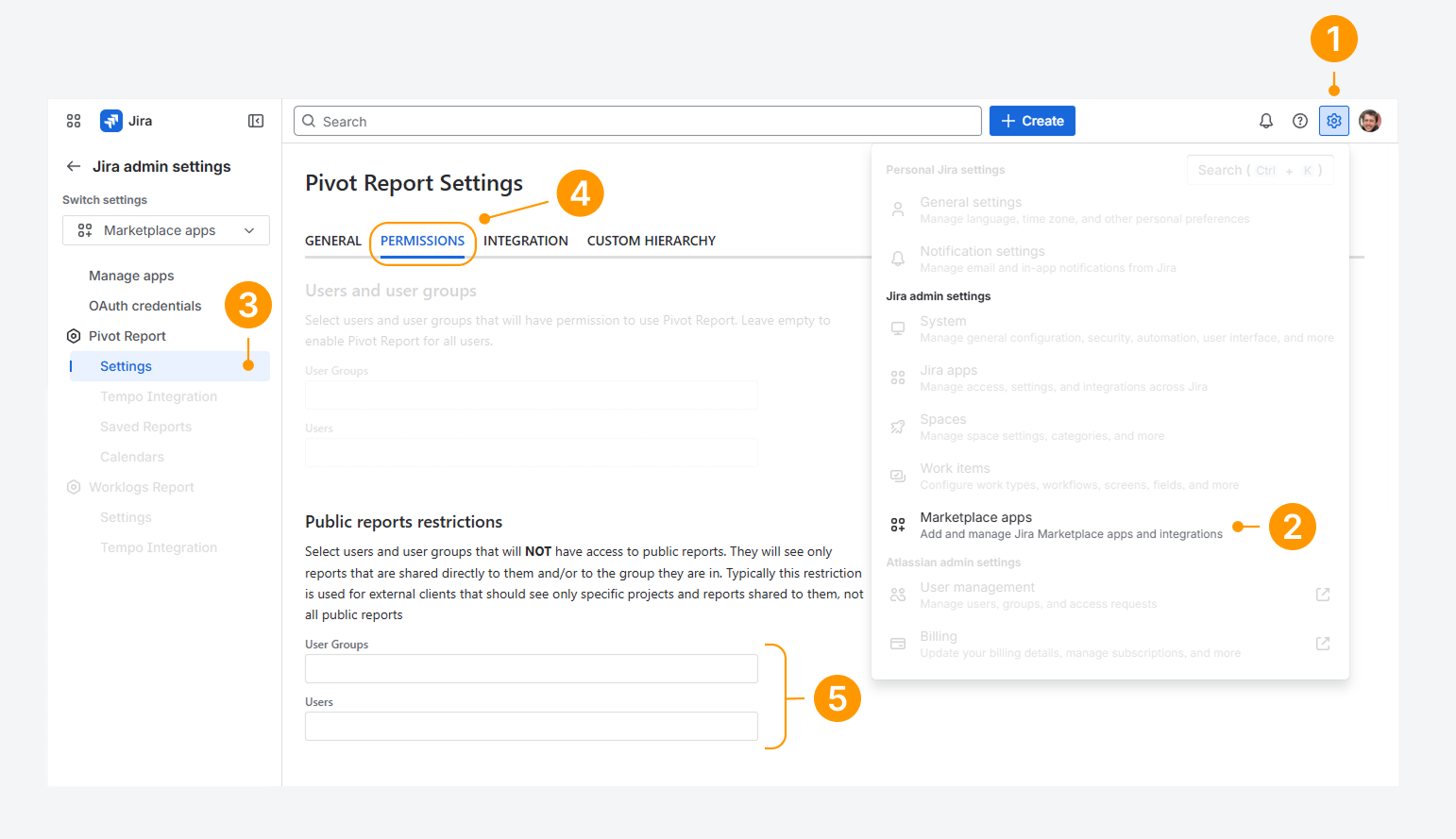Select the PERMISSIONS tab
Viewport: 1456px width, 839px height.
pyautogui.click(x=422, y=241)
